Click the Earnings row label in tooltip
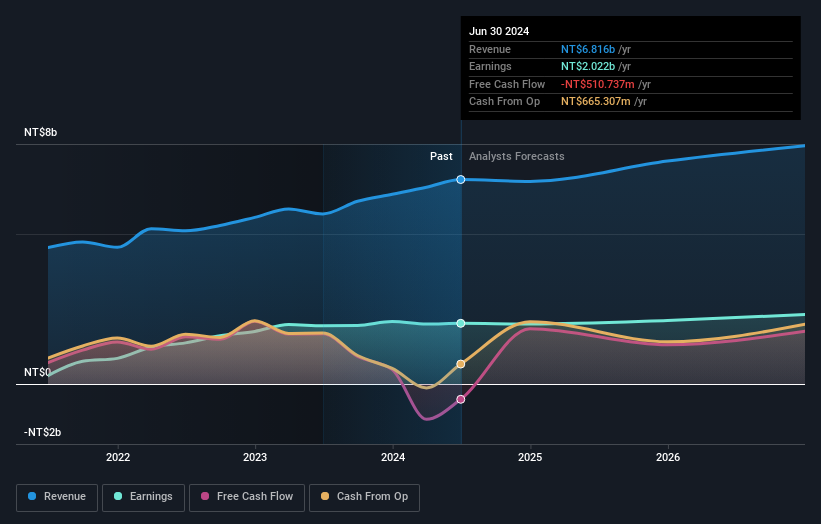Viewport: 821px width, 524px height. tap(490, 66)
